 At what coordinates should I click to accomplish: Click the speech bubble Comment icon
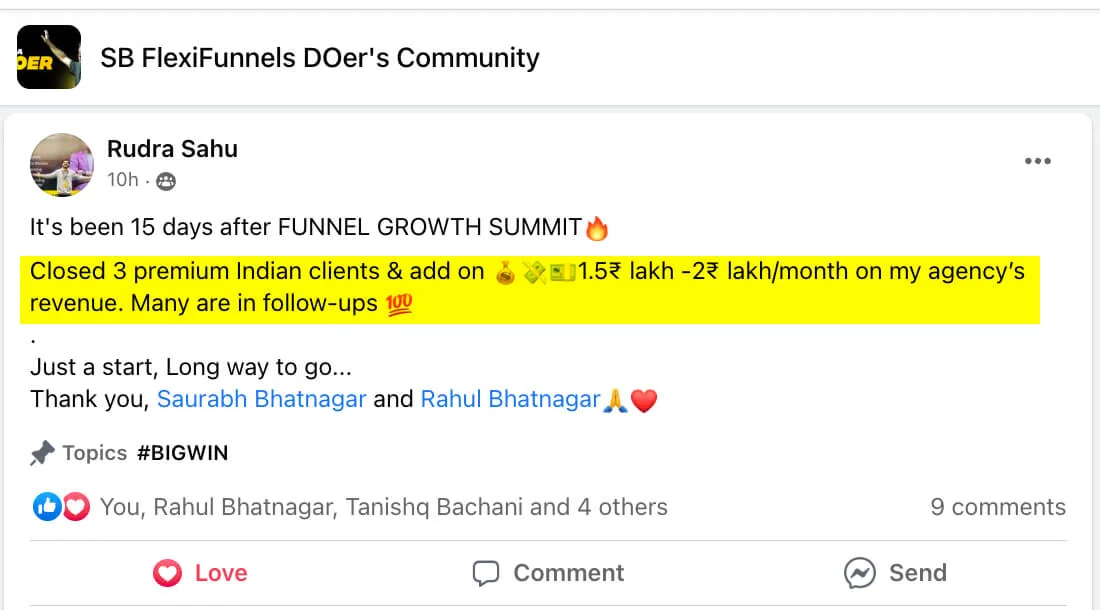(x=486, y=573)
